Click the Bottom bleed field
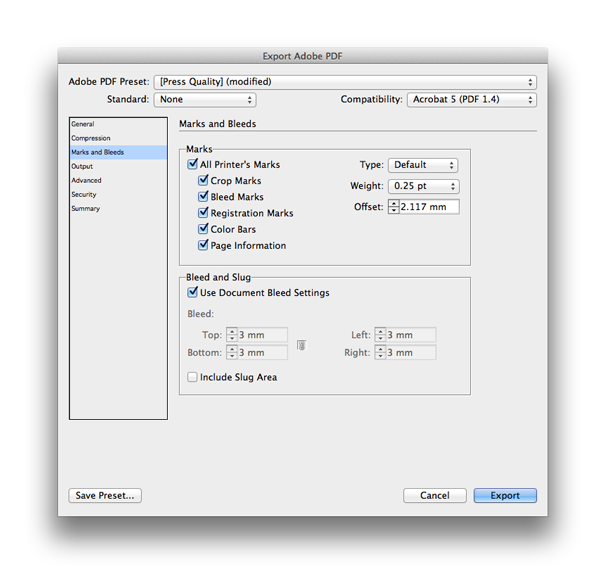 [262, 352]
